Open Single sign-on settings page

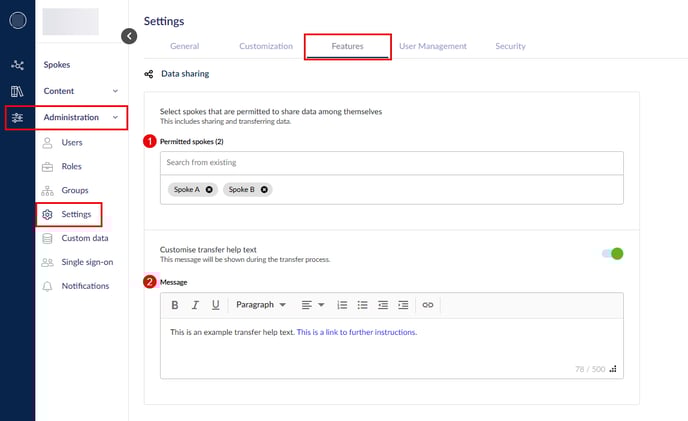click(87, 262)
